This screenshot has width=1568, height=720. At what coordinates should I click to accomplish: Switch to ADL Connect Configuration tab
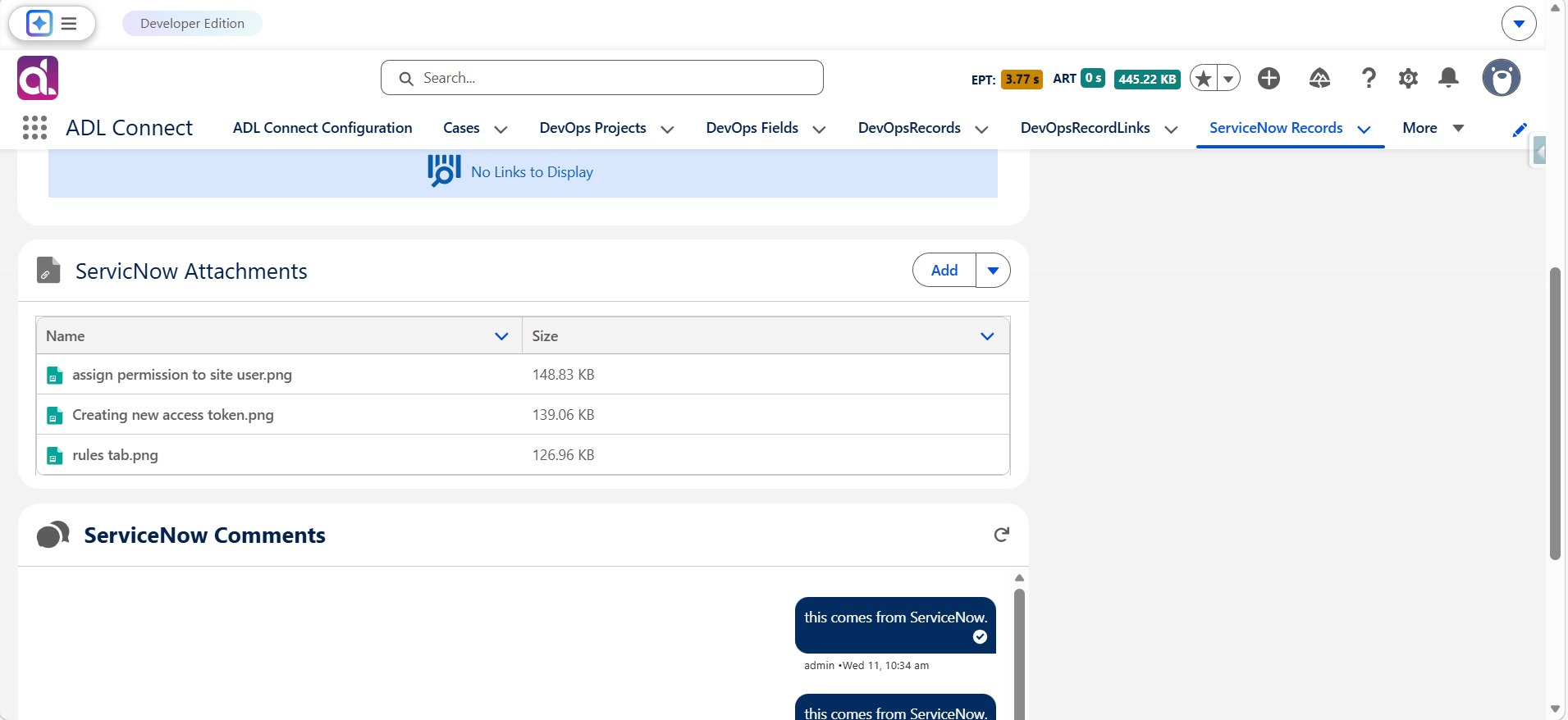322,128
